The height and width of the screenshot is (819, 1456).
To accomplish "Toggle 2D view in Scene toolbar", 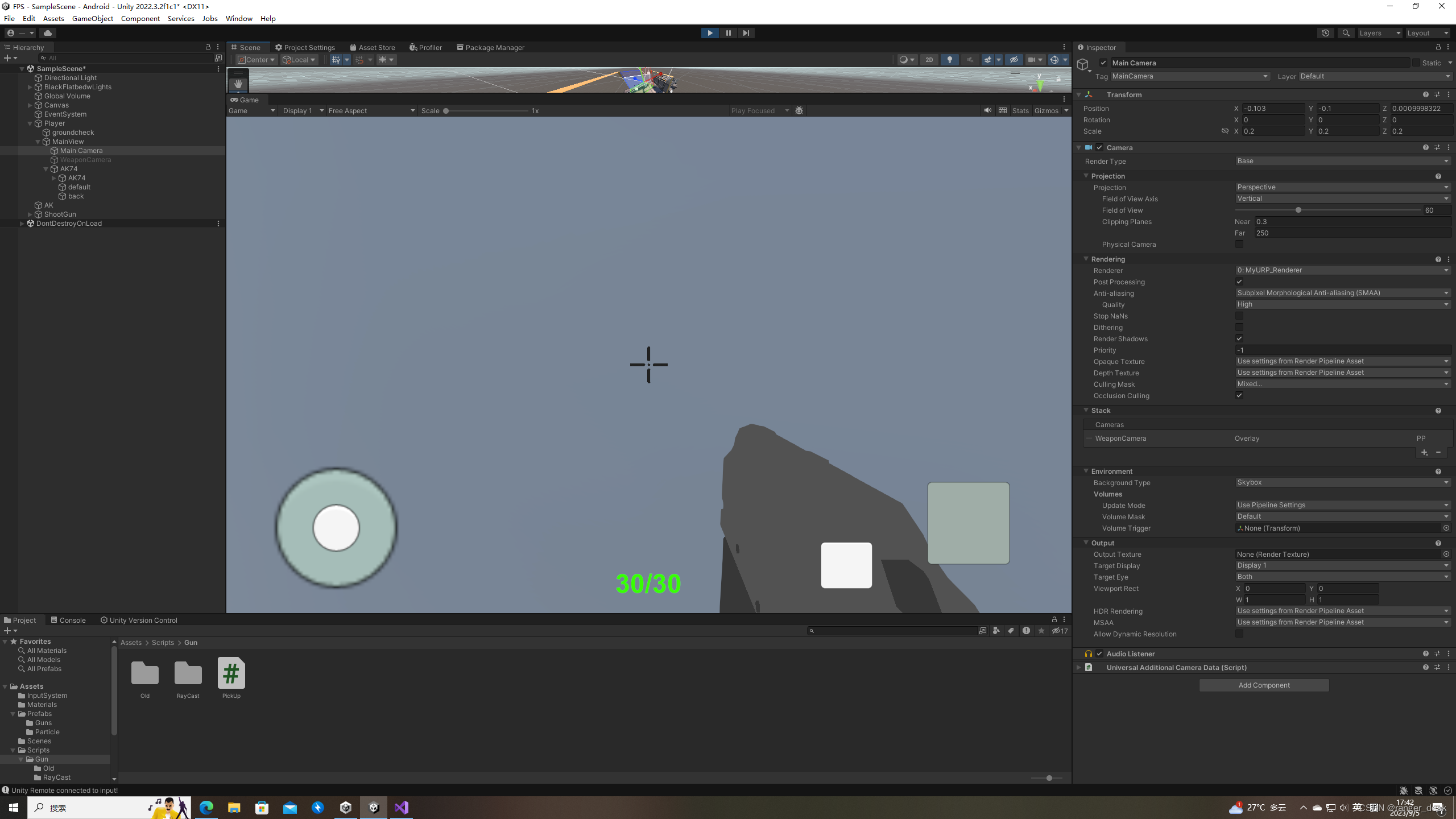I will click(929, 60).
